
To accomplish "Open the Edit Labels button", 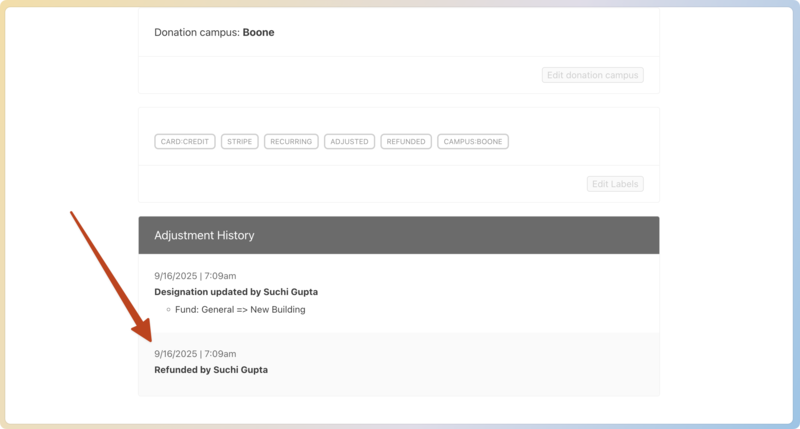I will [615, 184].
